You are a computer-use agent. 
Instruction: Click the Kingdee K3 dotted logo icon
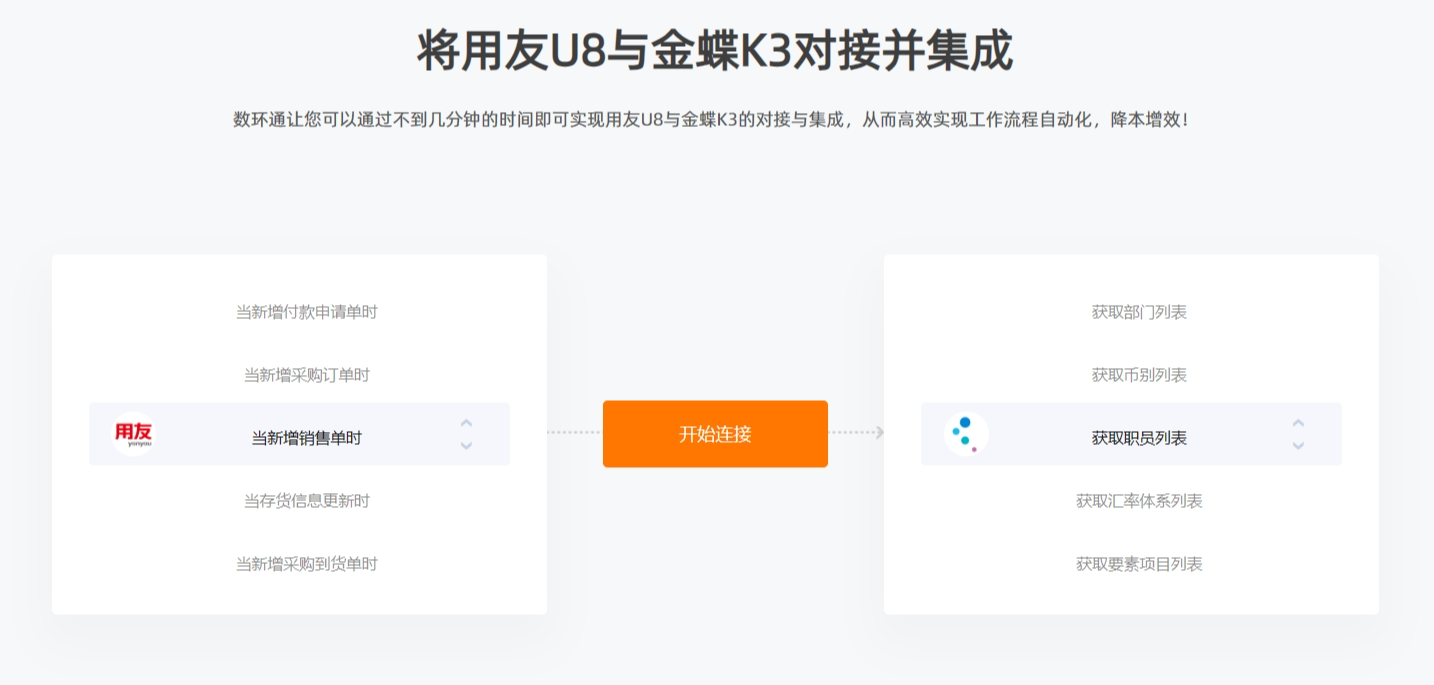tap(966, 434)
